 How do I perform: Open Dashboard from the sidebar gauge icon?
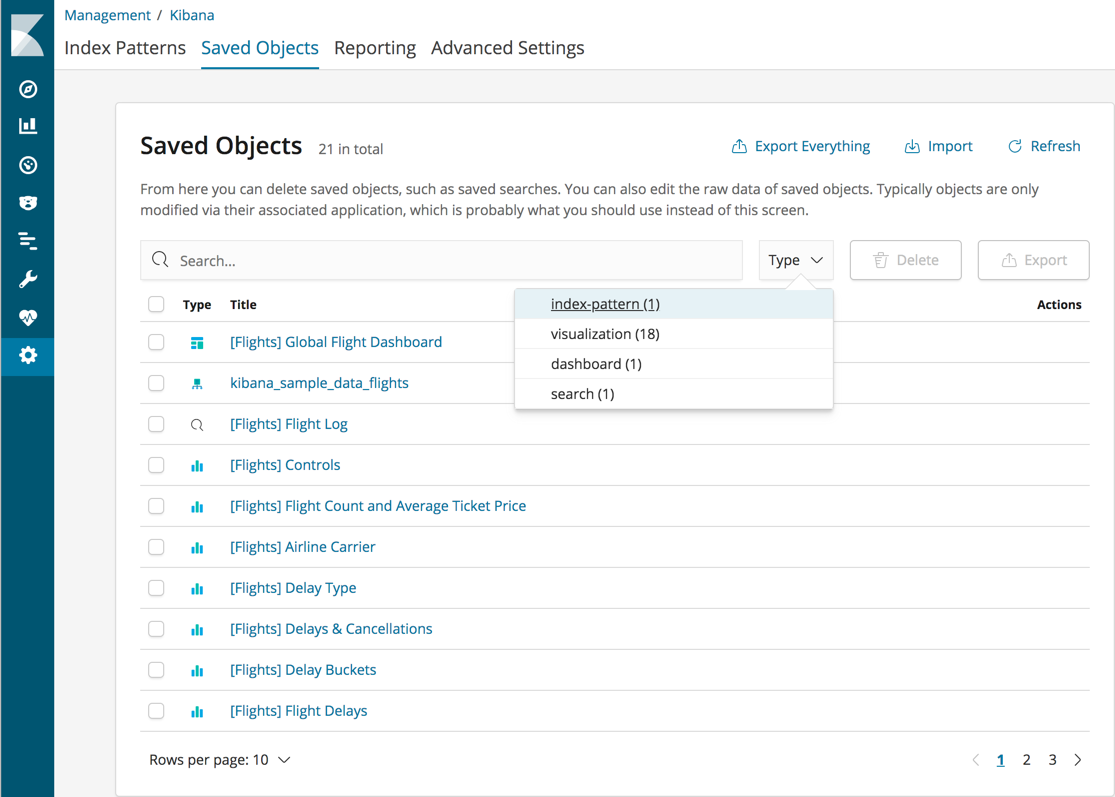tap(28, 165)
